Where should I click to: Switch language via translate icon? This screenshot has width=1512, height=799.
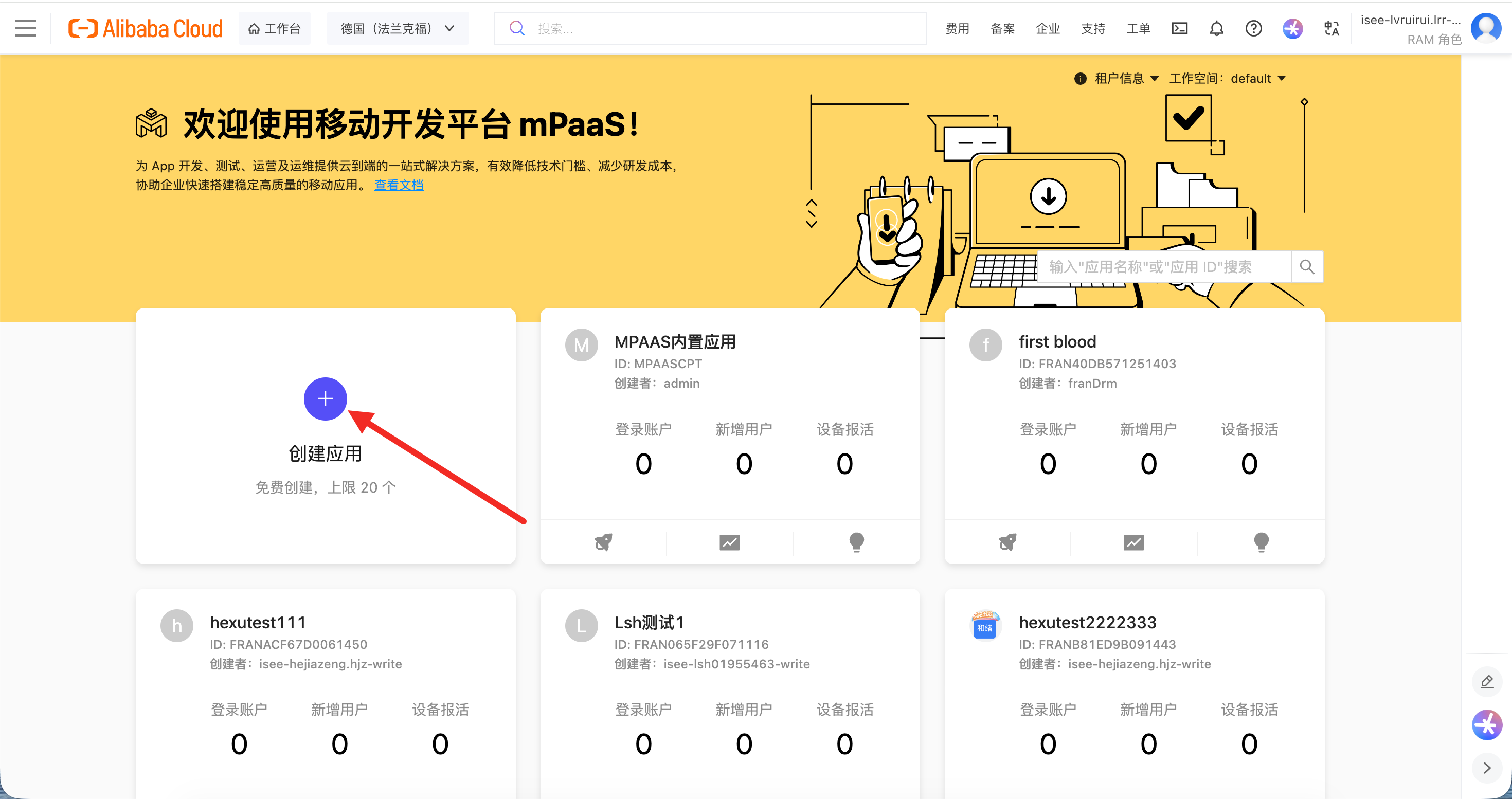coord(1331,28)
